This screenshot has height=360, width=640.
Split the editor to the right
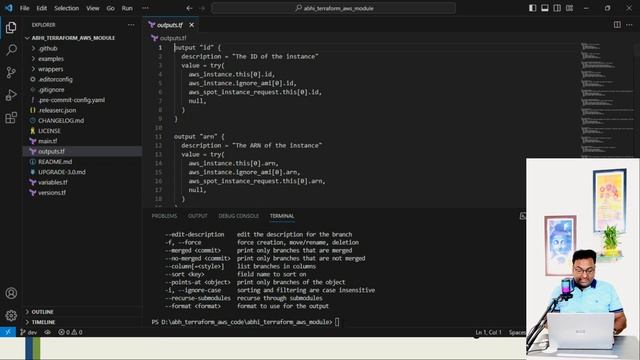point(617,25)
